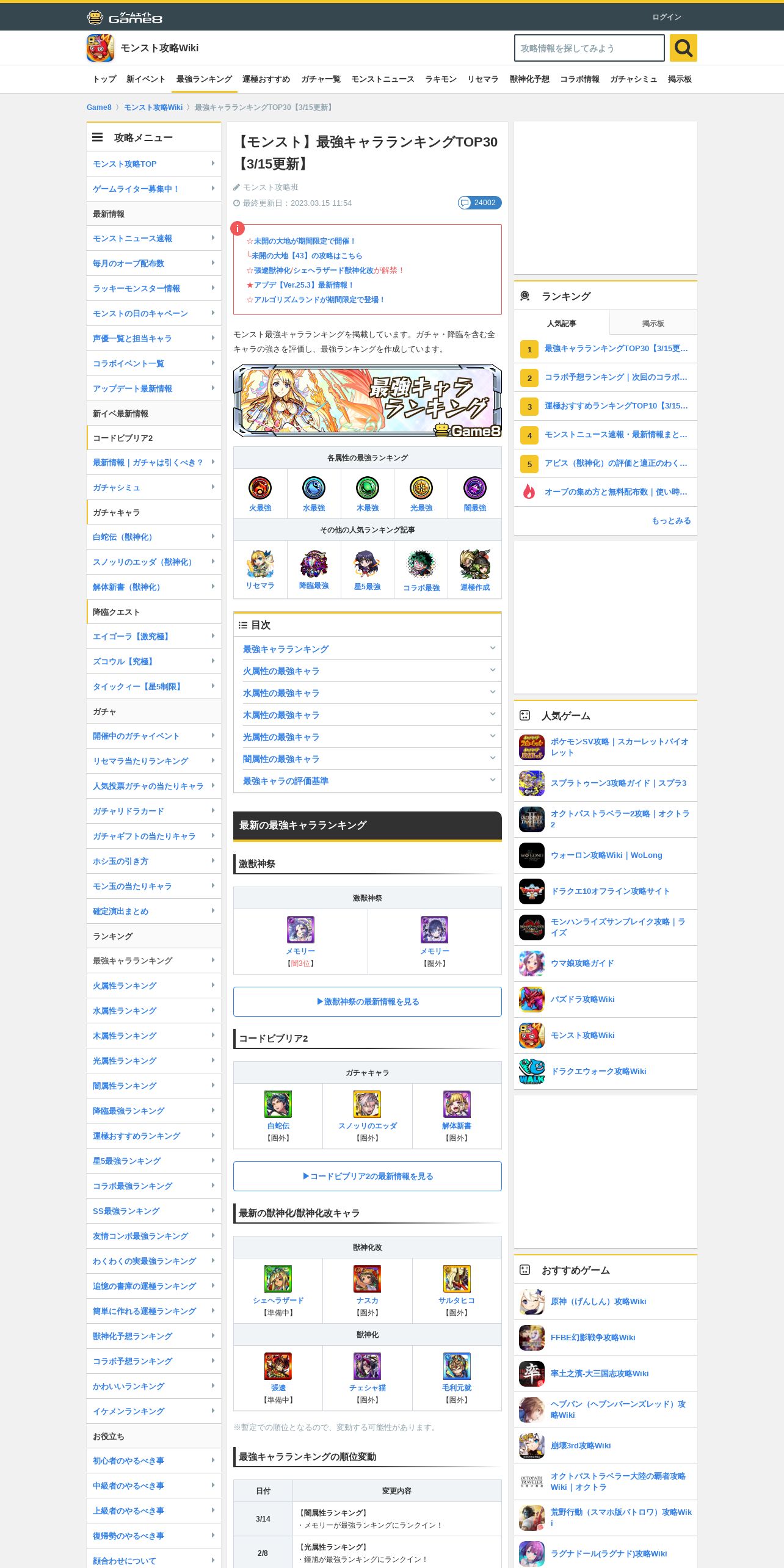The width and height of the screenshot is (784, 1568).
Task: Switch to the 人気記事 ranking tab
Action: click(561, 323)
